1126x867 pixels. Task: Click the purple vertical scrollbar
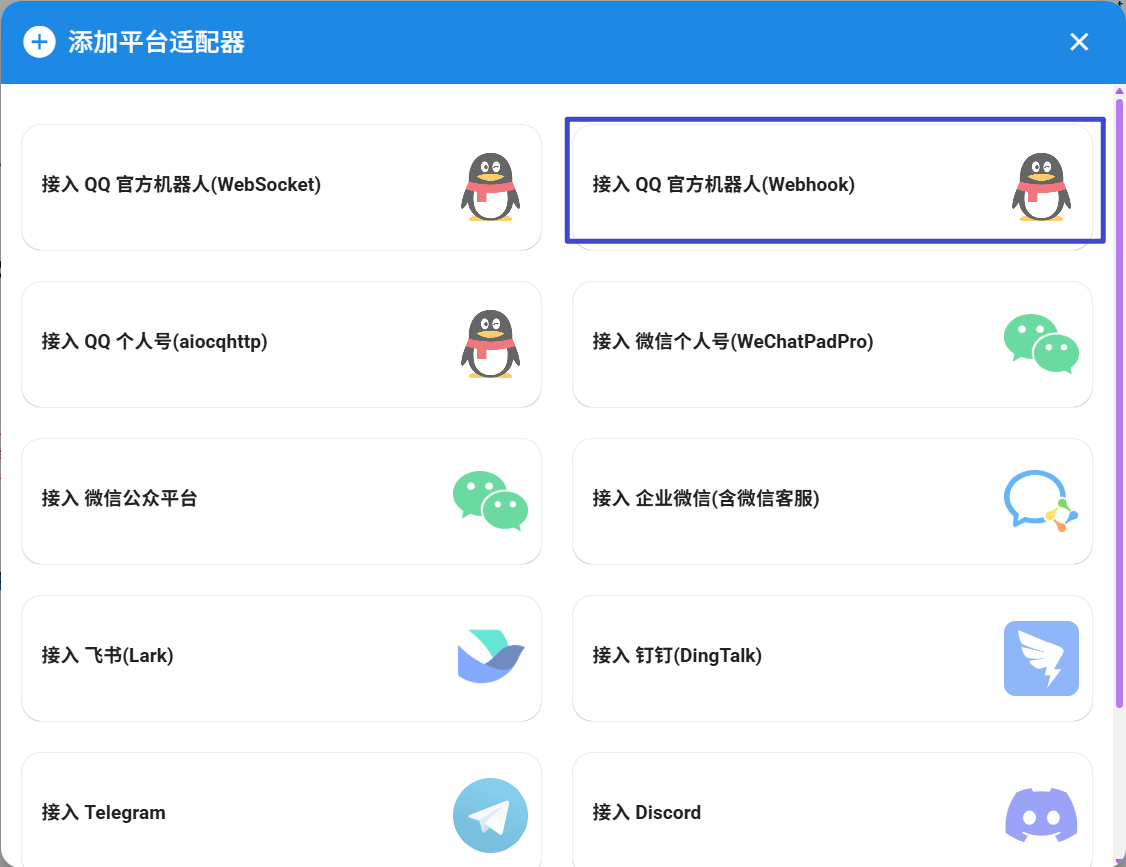point(1119,400)
